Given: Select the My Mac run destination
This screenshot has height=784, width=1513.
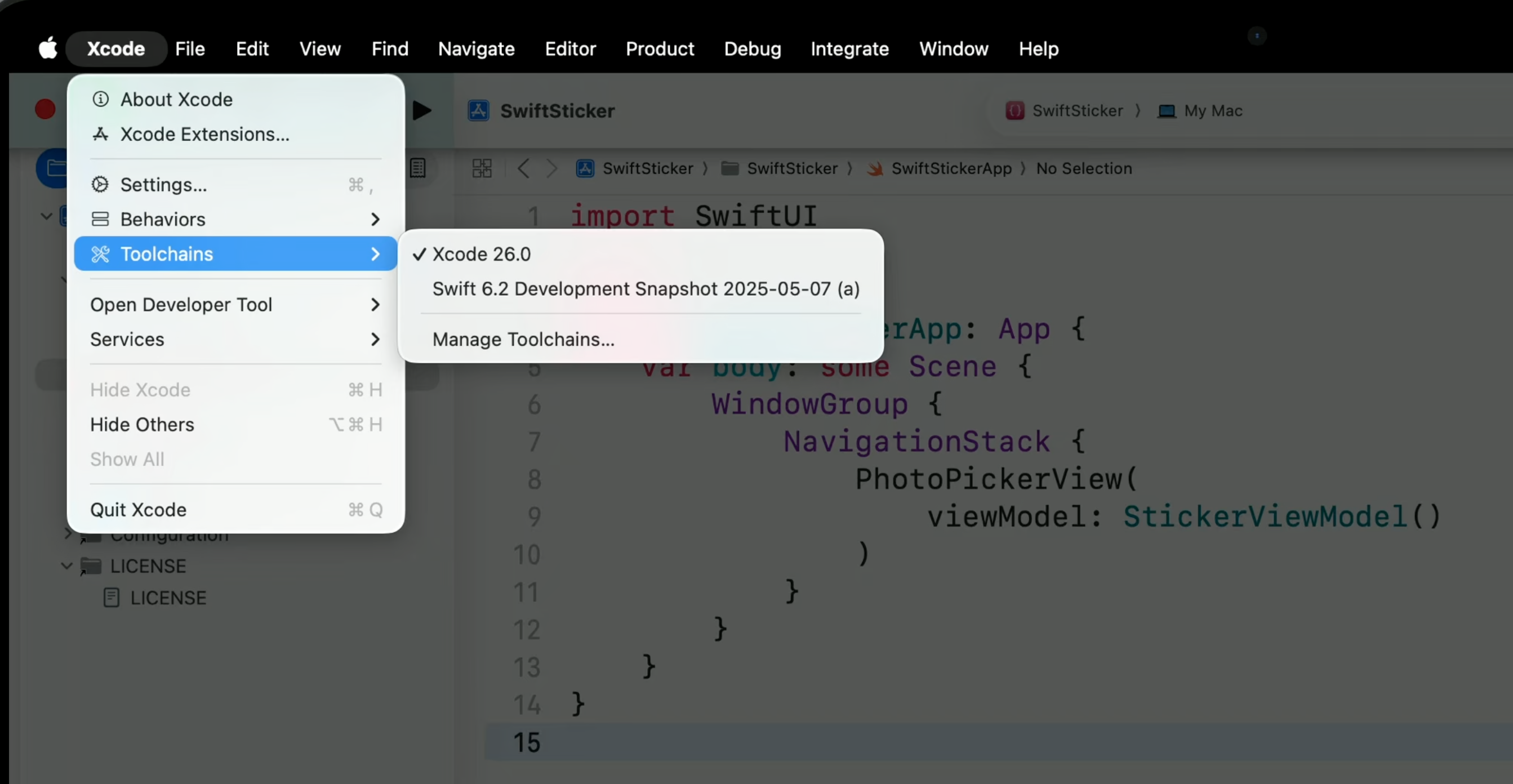Looking at the screenshot, I should coord(1212,111).
